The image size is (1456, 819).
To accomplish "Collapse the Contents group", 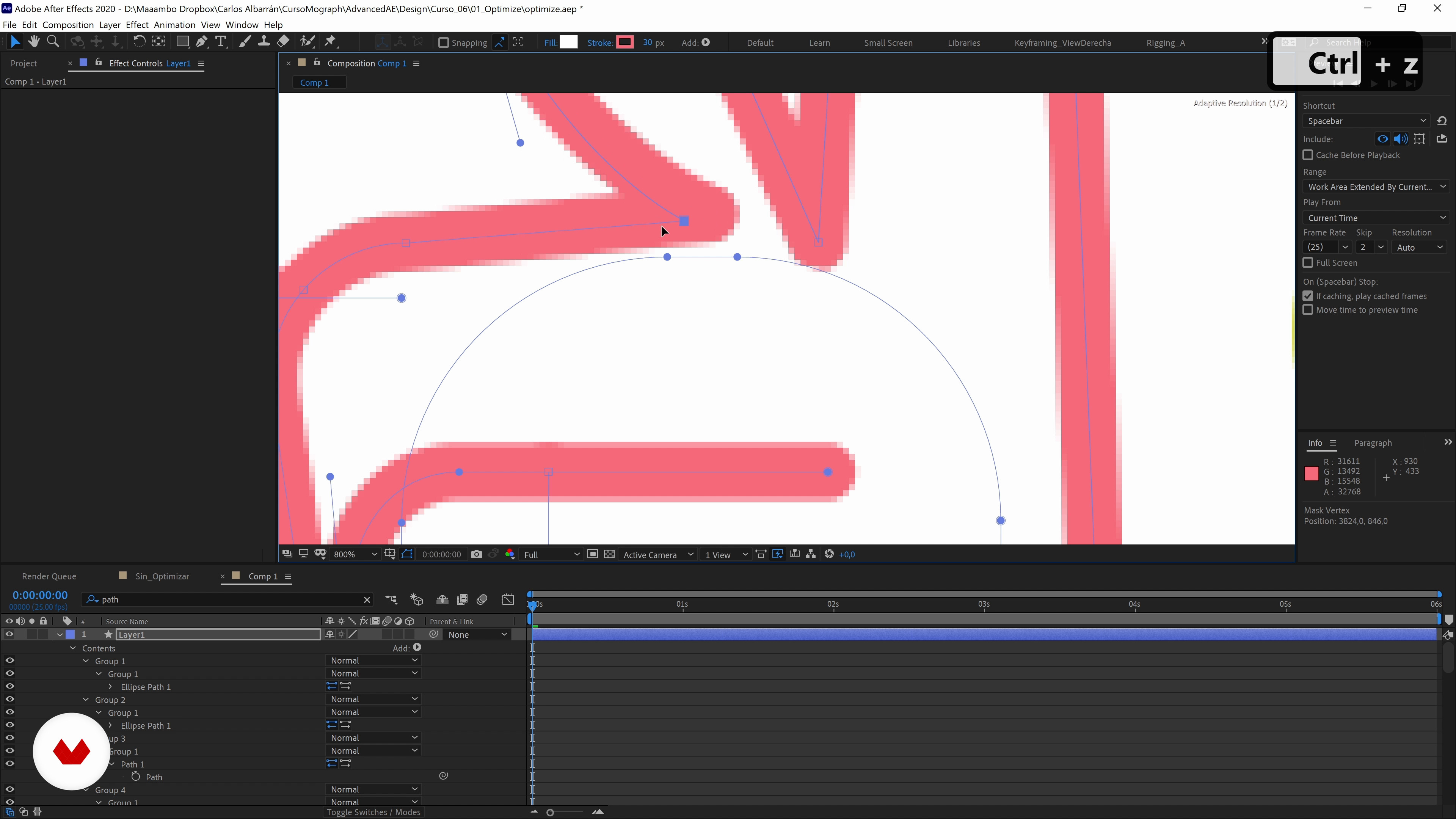I will click(x=73, y=648).
